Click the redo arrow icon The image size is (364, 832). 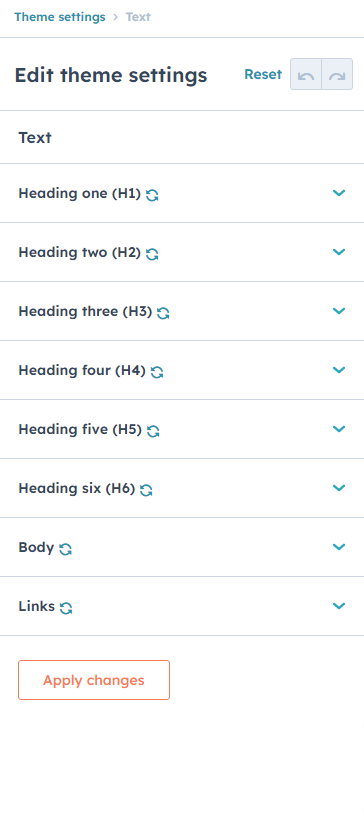337,74
